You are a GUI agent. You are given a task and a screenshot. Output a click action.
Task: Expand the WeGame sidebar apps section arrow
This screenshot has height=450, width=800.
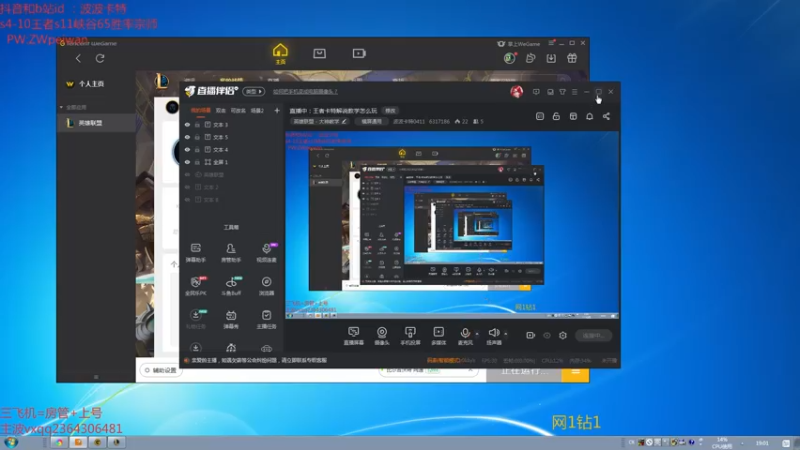(61, 107)
